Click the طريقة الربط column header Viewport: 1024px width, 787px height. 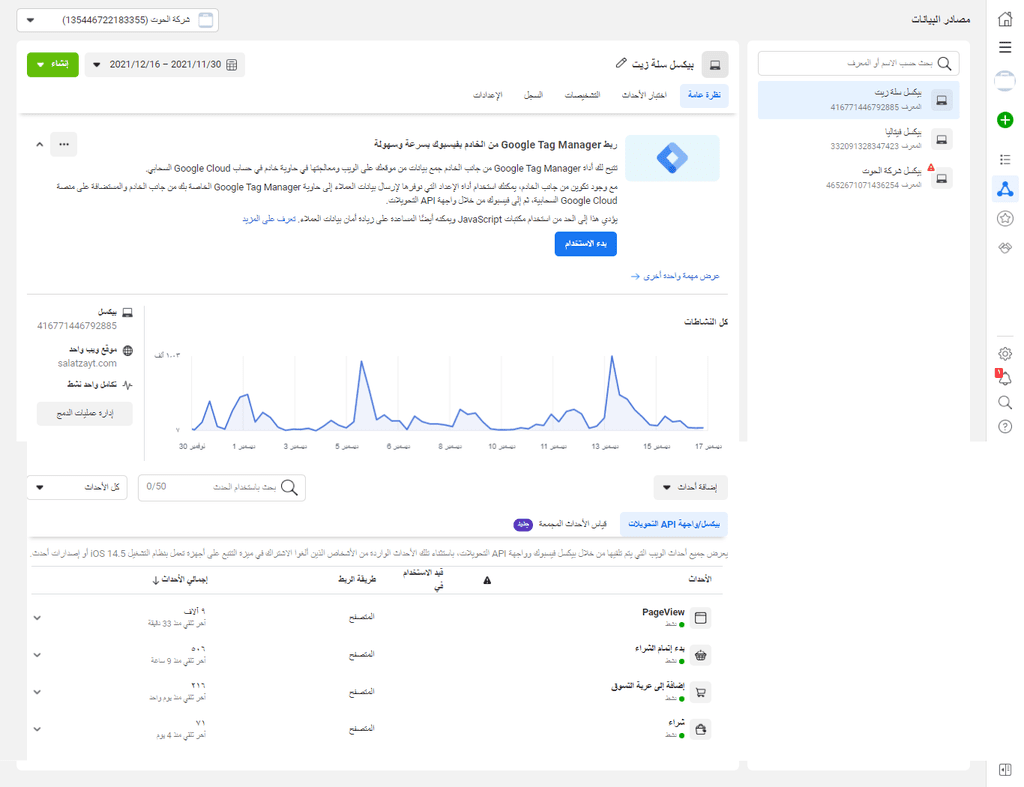click(x=357, y=579)
